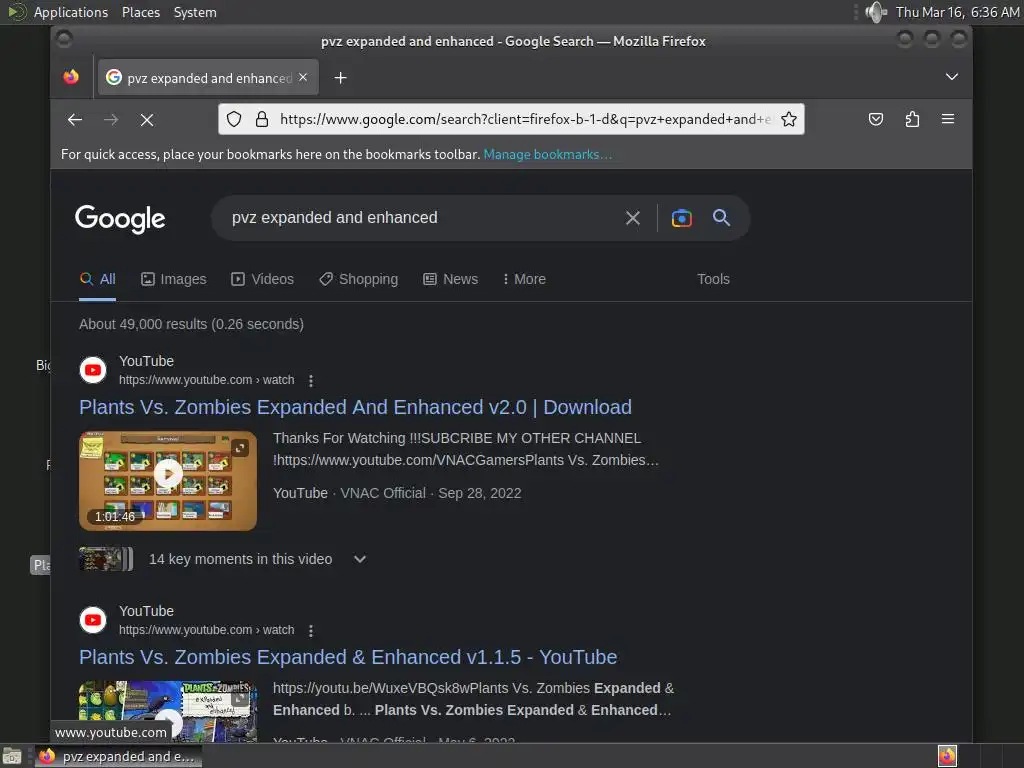Open Plants Vs. Zombies Expanded v2.0 Download result
1024x768 pixels.
pyautogui.click(x=355, y=407)
